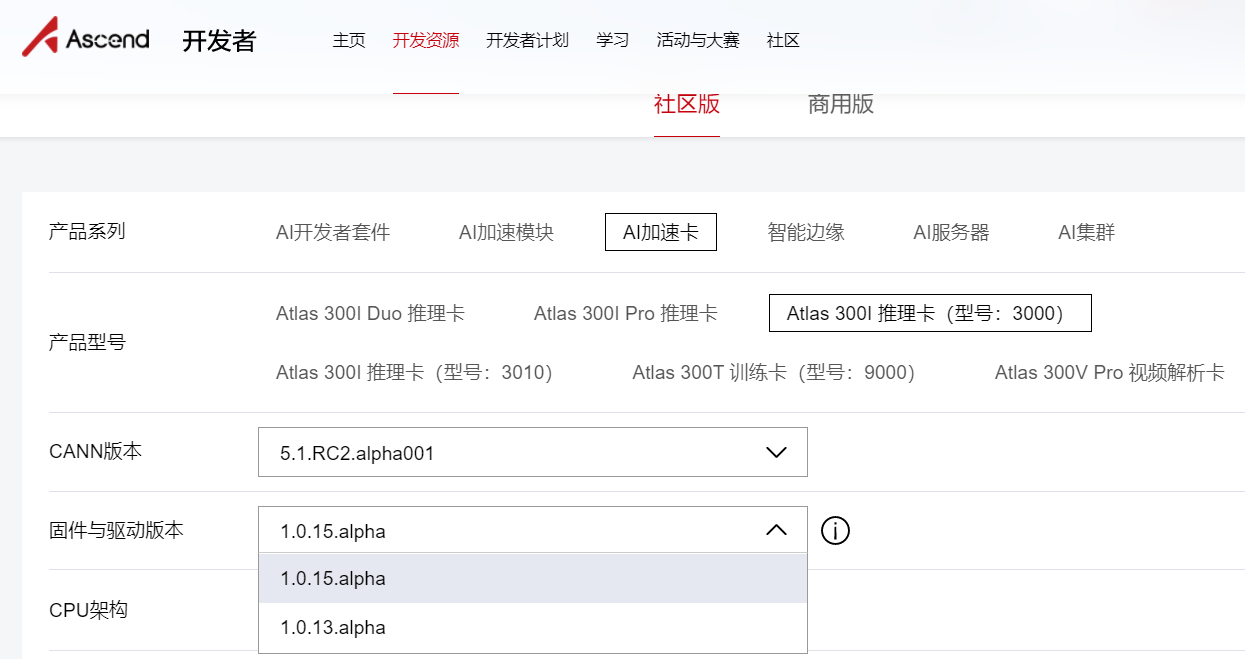
Task: Go to 主页 in navigation bar
Action: pos(349,41)
